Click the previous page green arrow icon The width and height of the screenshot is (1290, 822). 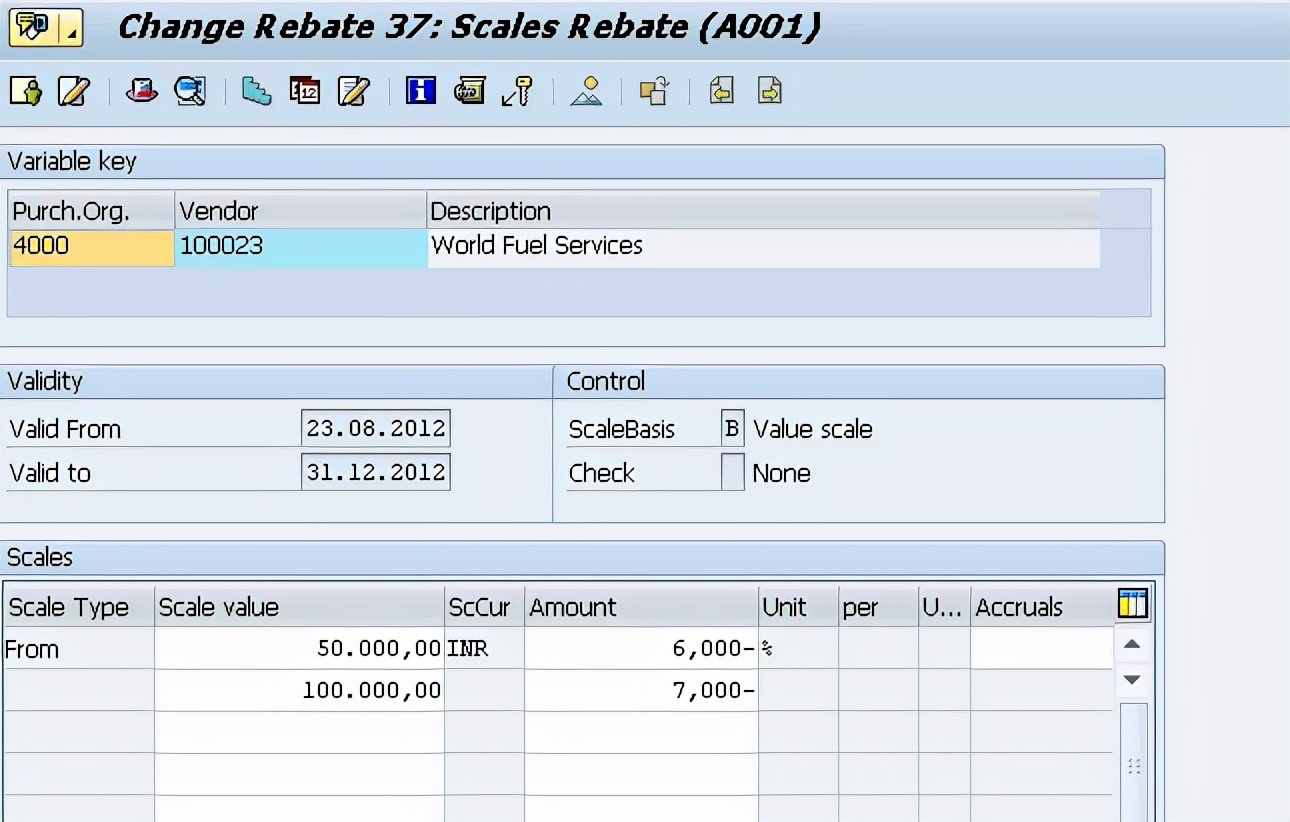[x=721, y=92]
